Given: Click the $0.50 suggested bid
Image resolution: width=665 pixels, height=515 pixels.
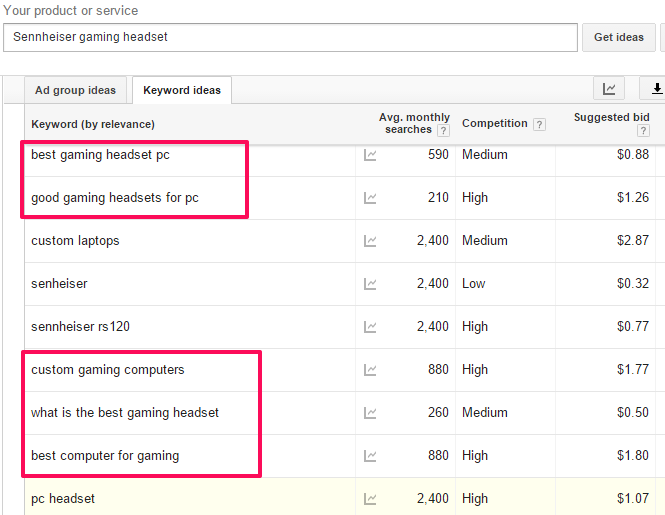Looking at the screenshot, I should (x=633, y=412).
